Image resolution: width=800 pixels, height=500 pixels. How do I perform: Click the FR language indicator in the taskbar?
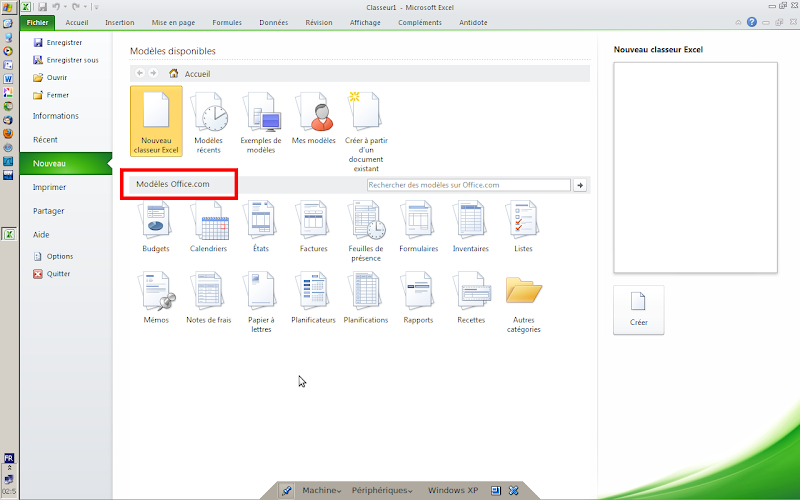click(x=9, y=458)
